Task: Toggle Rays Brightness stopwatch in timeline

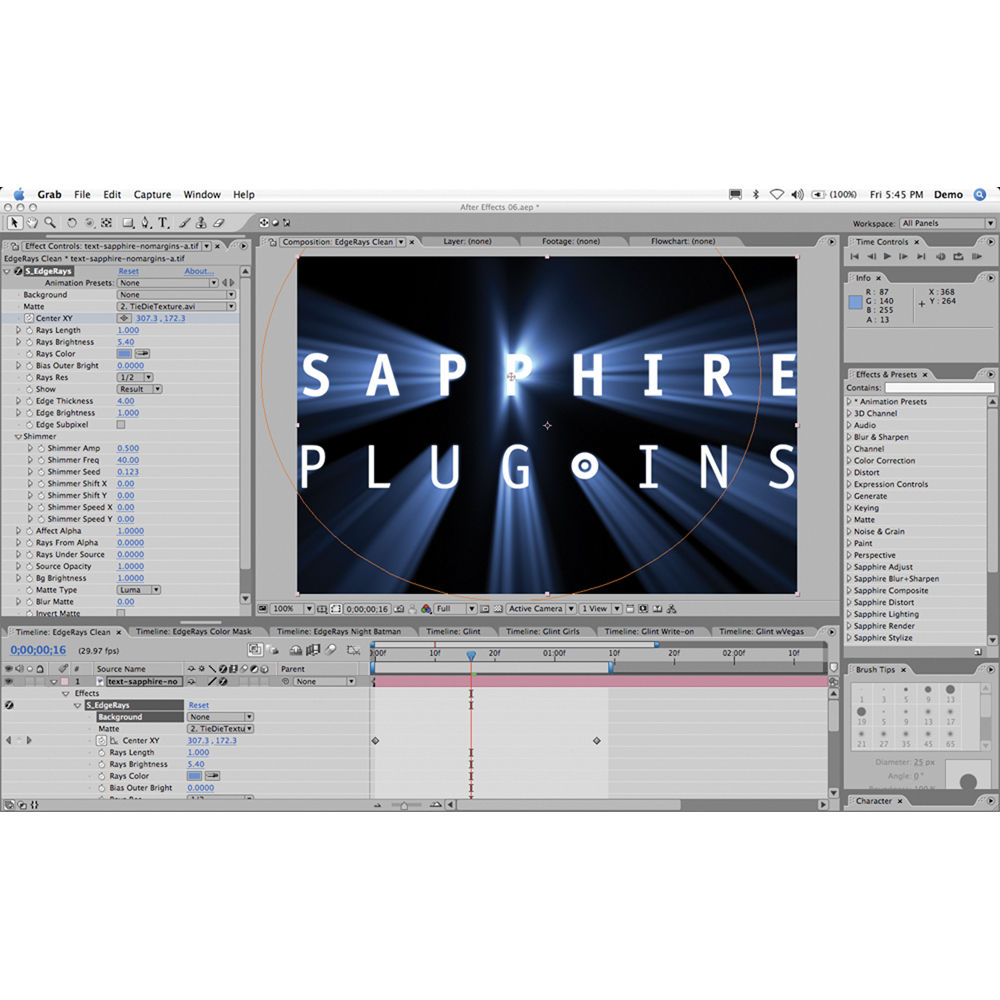Action: (x=101, y=764)
